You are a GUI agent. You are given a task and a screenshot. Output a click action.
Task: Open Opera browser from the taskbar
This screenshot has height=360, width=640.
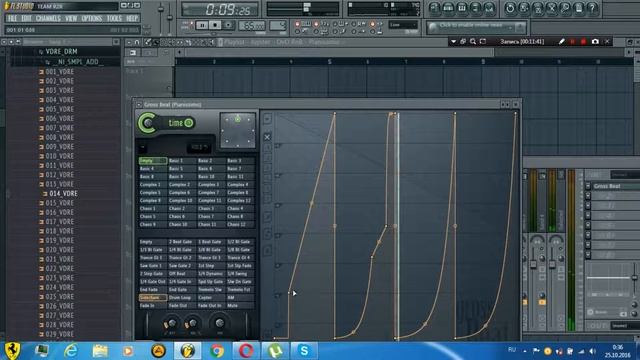tap(247, 351)
